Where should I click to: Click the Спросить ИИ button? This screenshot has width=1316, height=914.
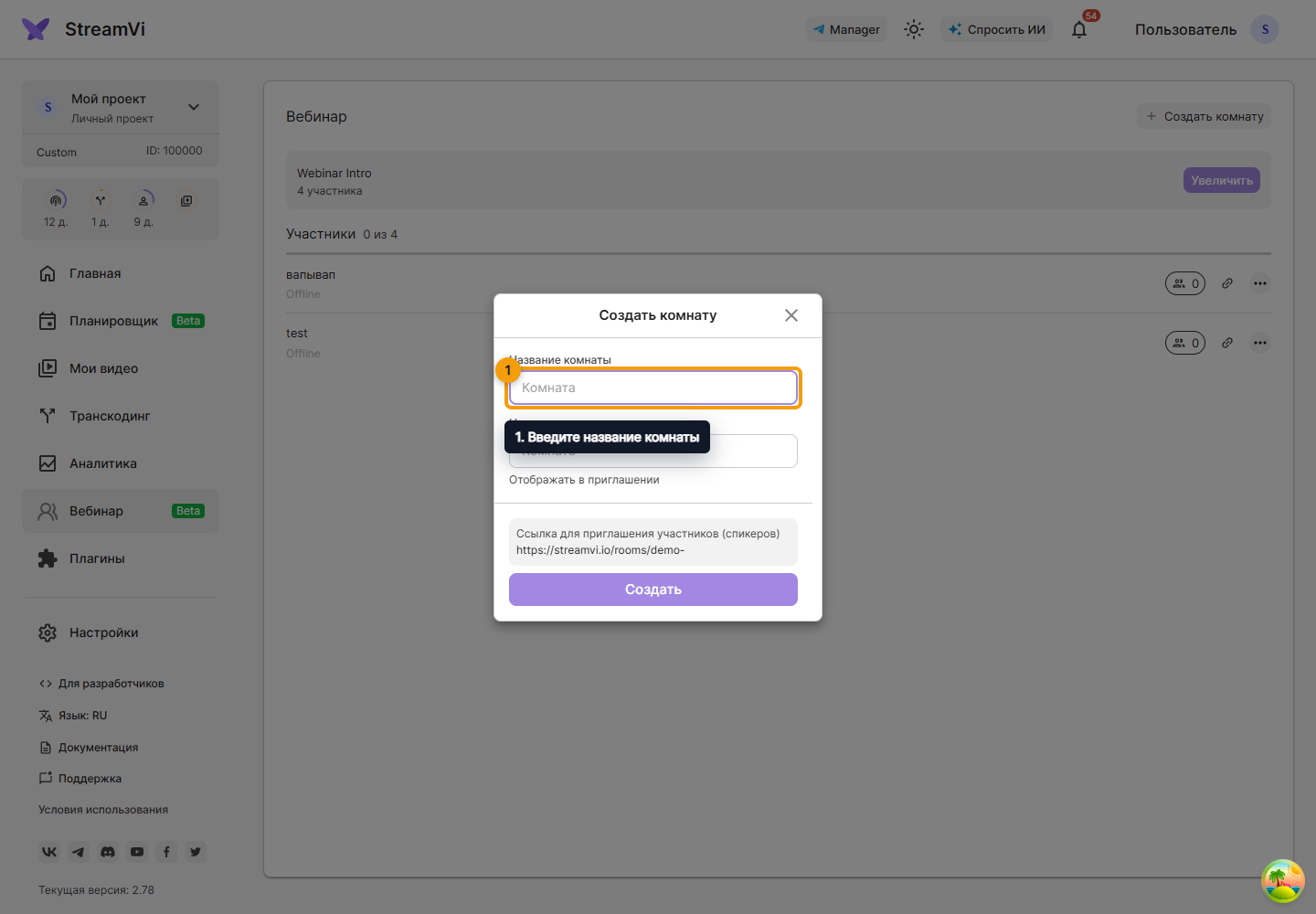(997, 29)
